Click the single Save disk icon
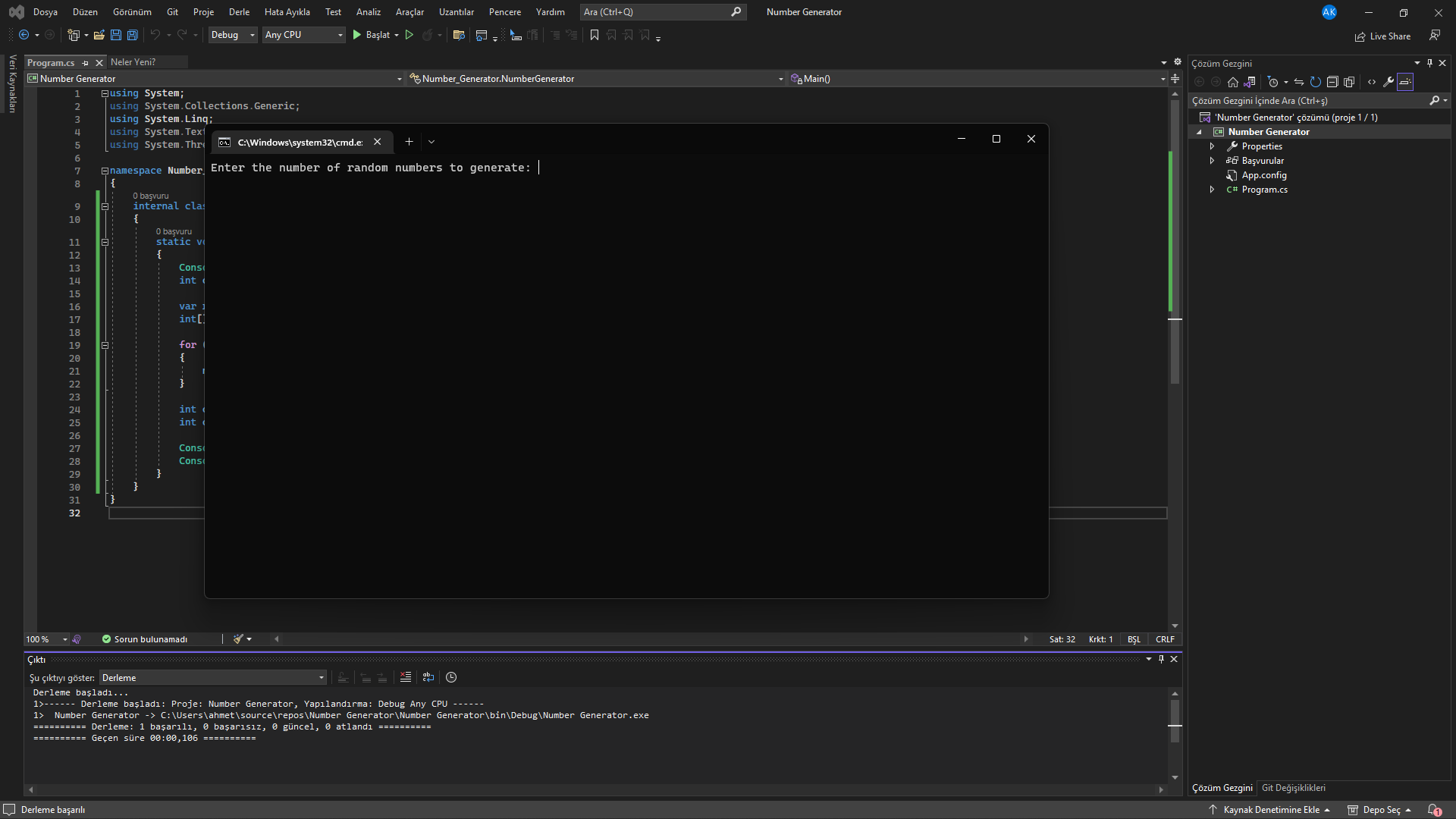The width and height of the screenshot is (1456, 819). (116, 35)
